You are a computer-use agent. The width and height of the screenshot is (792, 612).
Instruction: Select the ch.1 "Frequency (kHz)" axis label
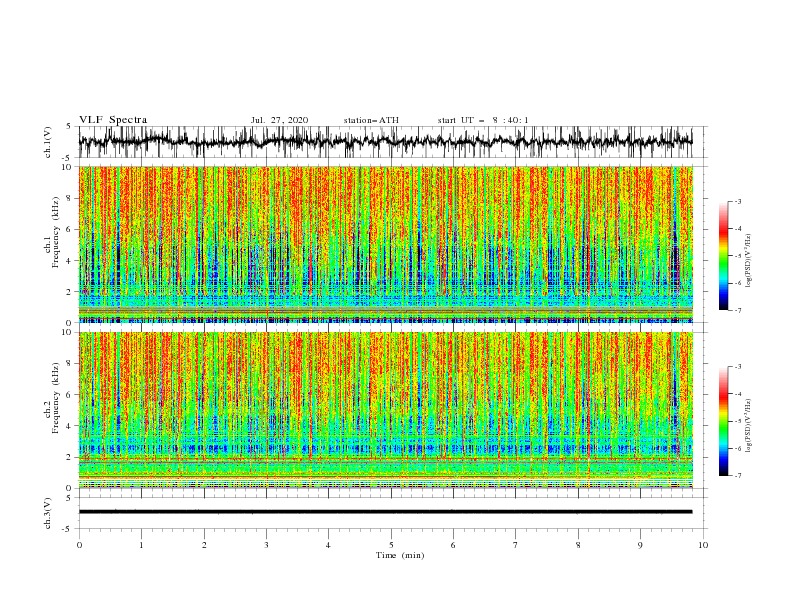click(x=55, y=232)
